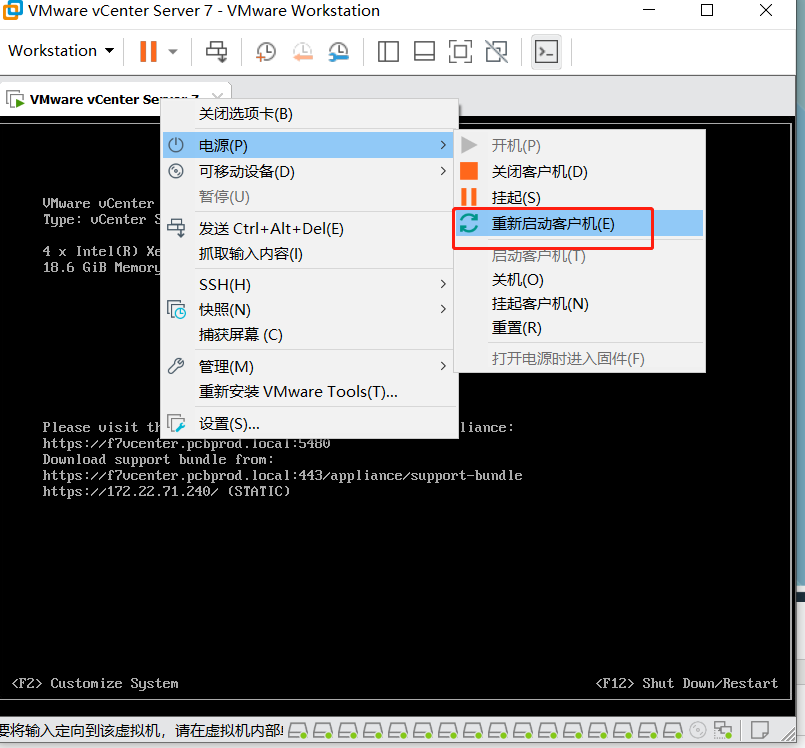Expand the power options arrow next to pause
Viewport: 805px width, 748px height.
173,51
